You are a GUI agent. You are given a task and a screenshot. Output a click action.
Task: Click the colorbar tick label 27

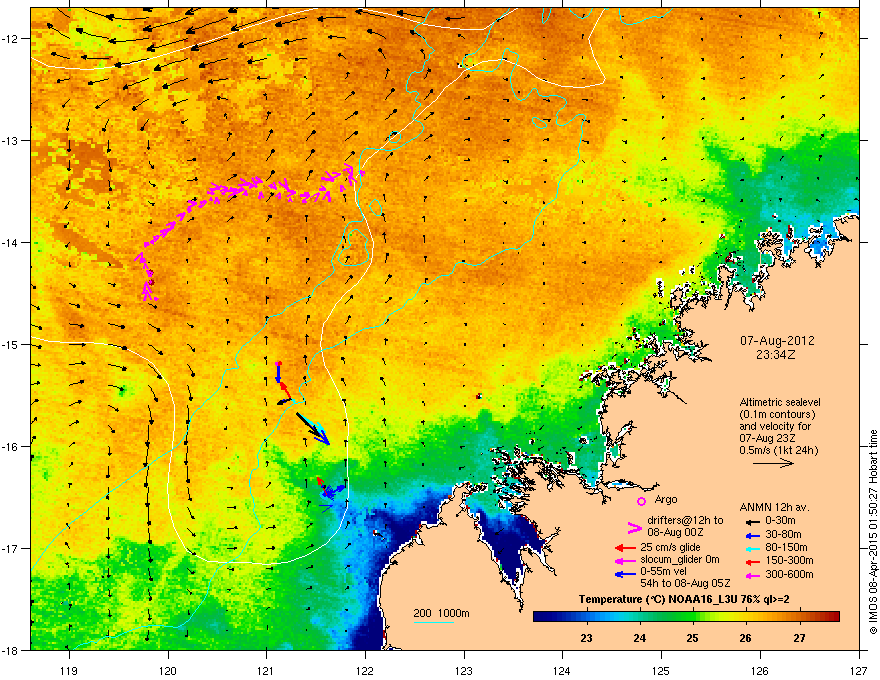[x=799, y=638]
